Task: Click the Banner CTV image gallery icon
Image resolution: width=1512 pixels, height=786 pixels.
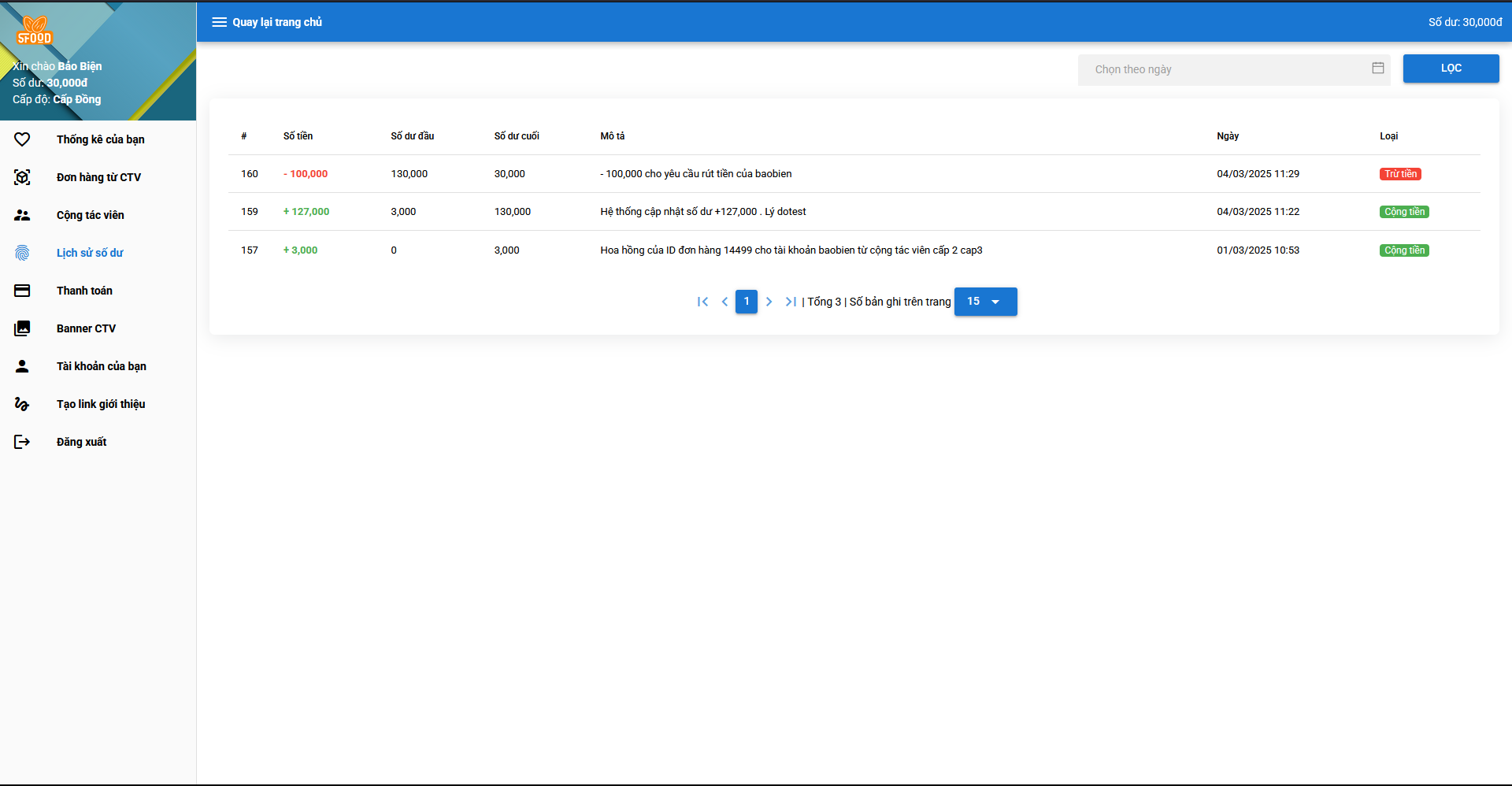Action: click(22, 328)
